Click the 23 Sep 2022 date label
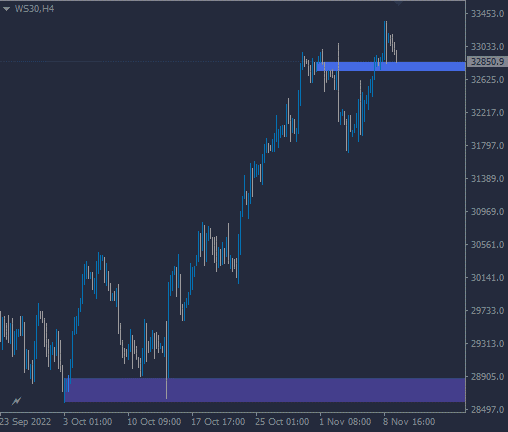The height and width of the screenshot is (432, 508). coord(25,422)
